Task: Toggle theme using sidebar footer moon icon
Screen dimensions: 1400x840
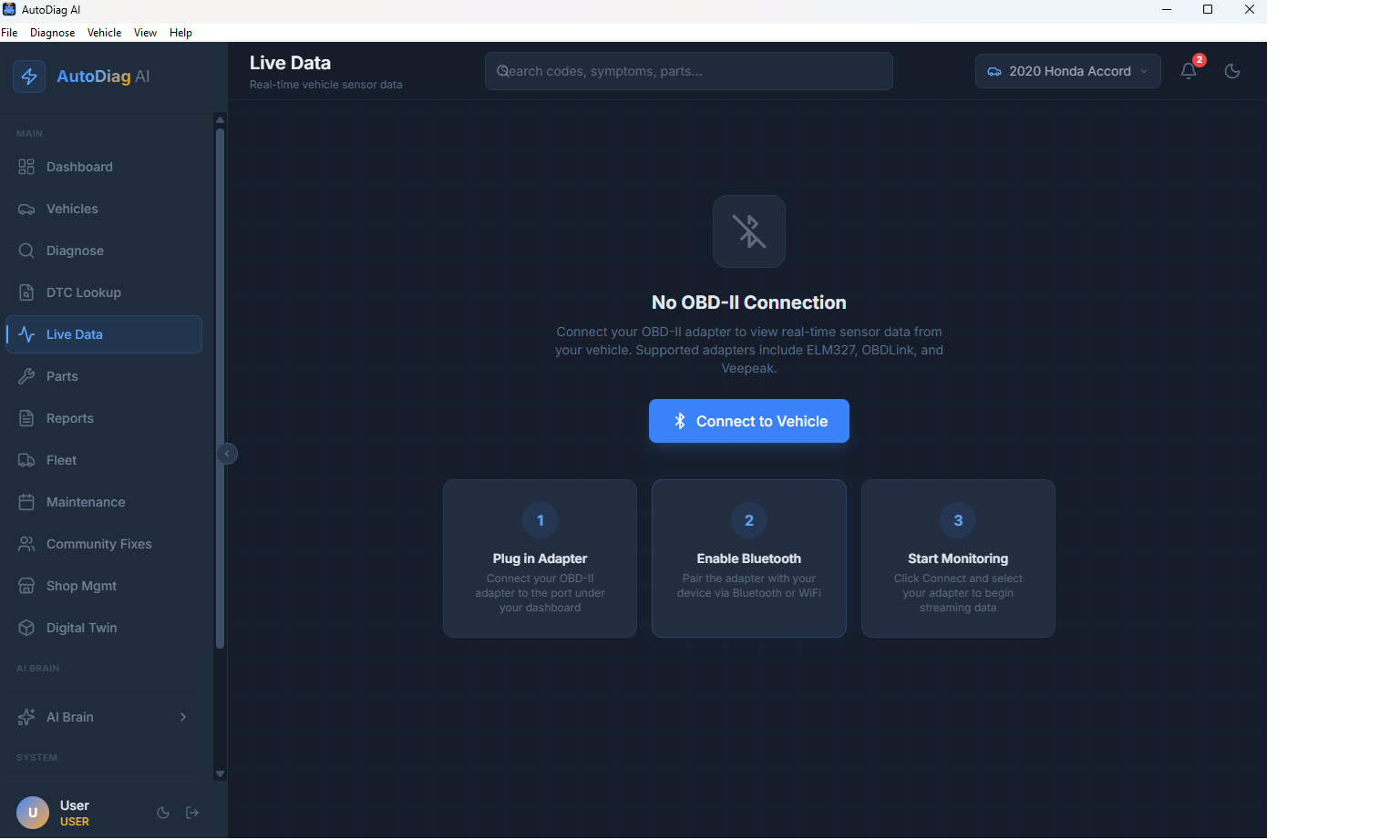Action: coord(163,813)
